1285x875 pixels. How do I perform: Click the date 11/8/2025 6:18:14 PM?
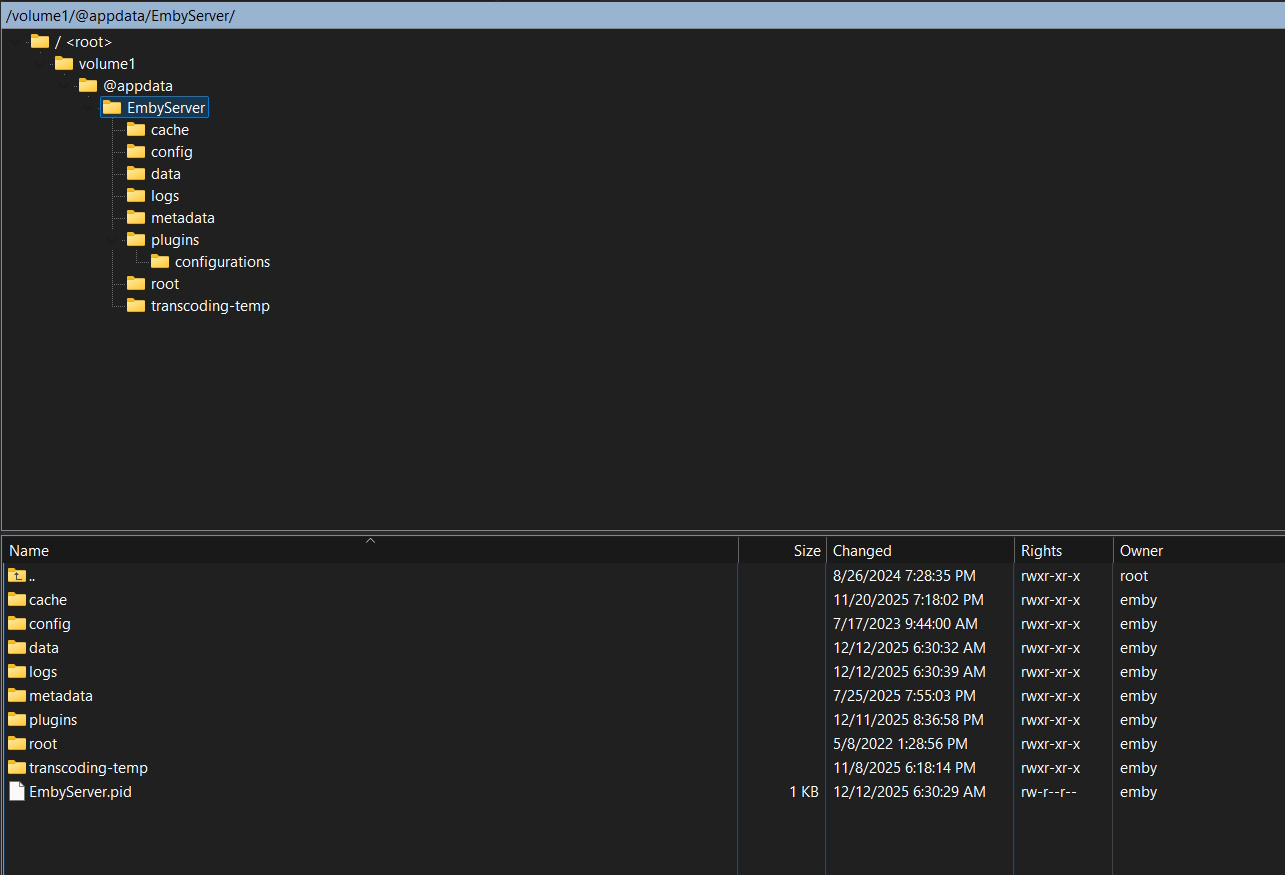point(904,768)
